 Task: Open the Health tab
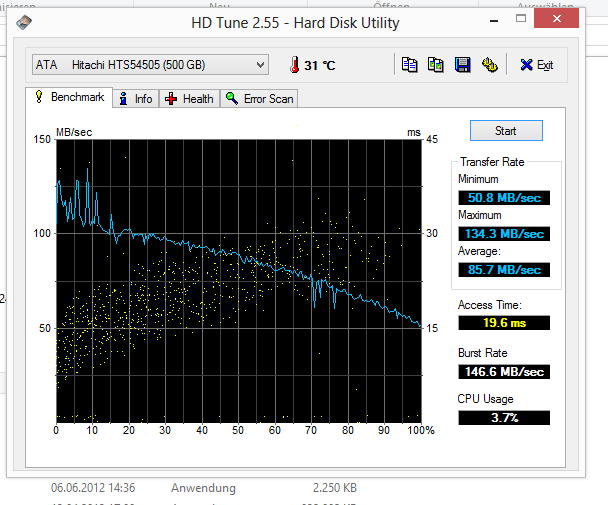click(189, 99)
